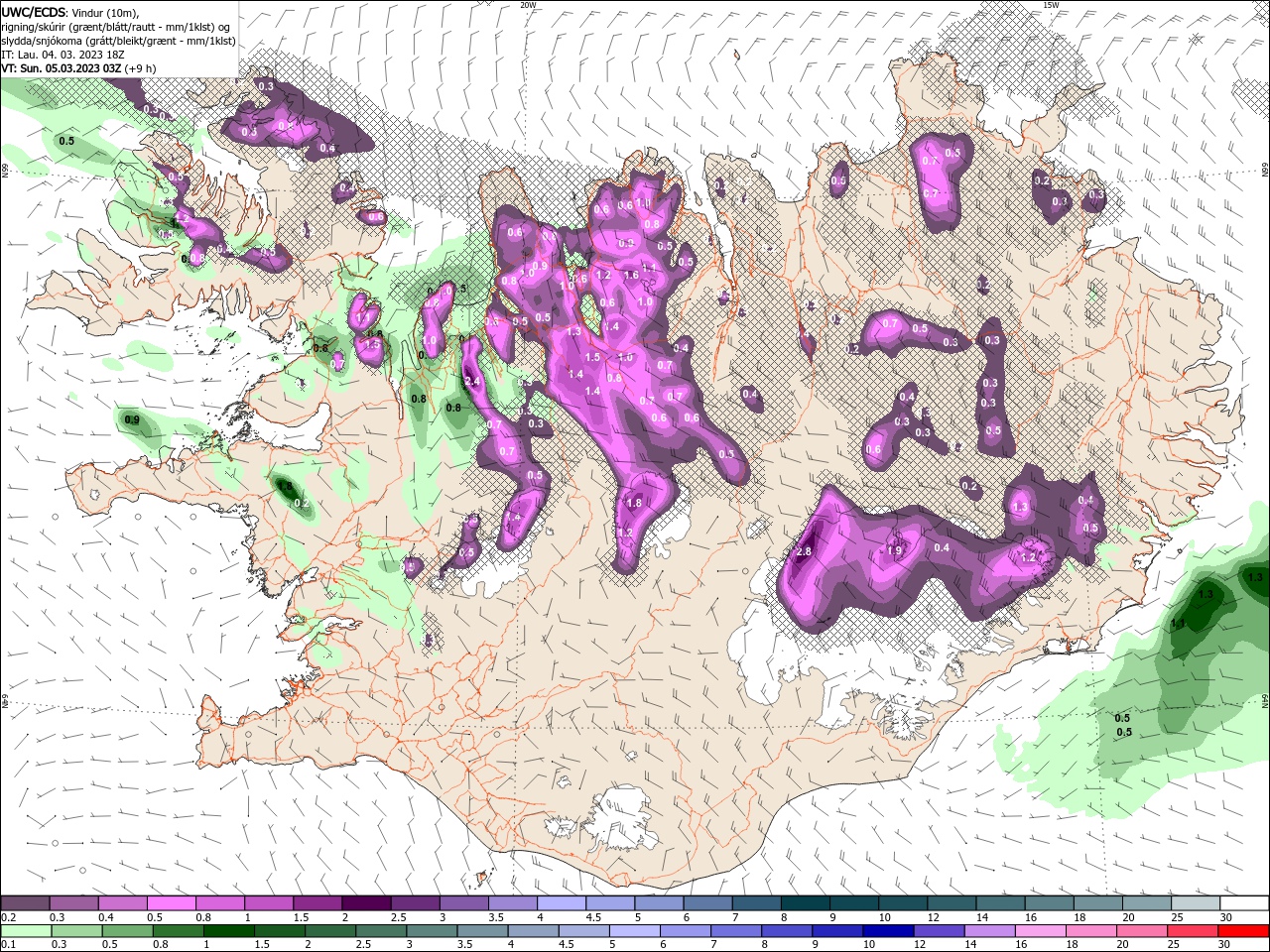This screenshot has height=952, width=1270.
Task: Click the 1.9 snowfall value on the map
Action: [x=894, y=551]
